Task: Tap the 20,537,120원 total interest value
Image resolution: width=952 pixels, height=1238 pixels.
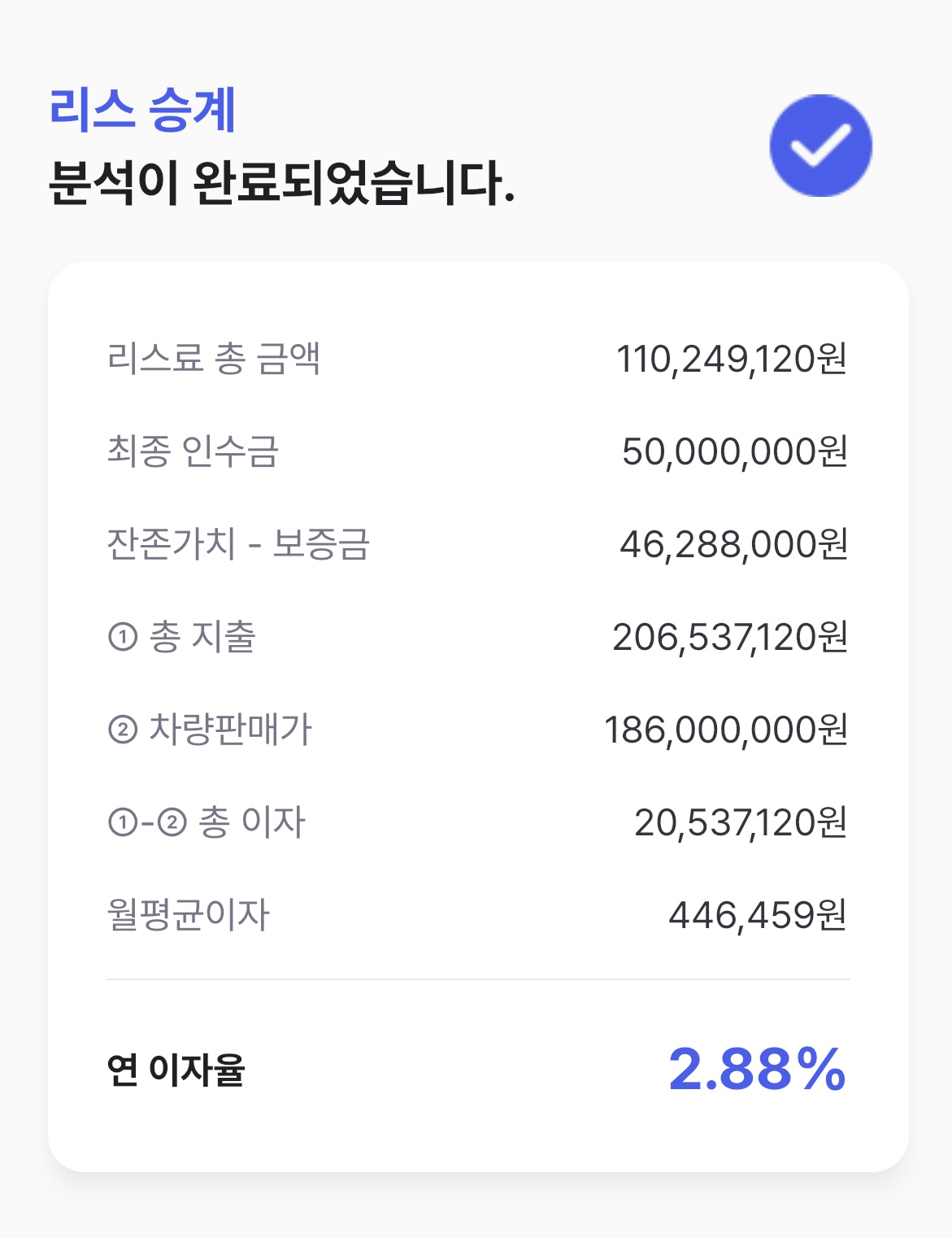Action: tap(741, 822)
